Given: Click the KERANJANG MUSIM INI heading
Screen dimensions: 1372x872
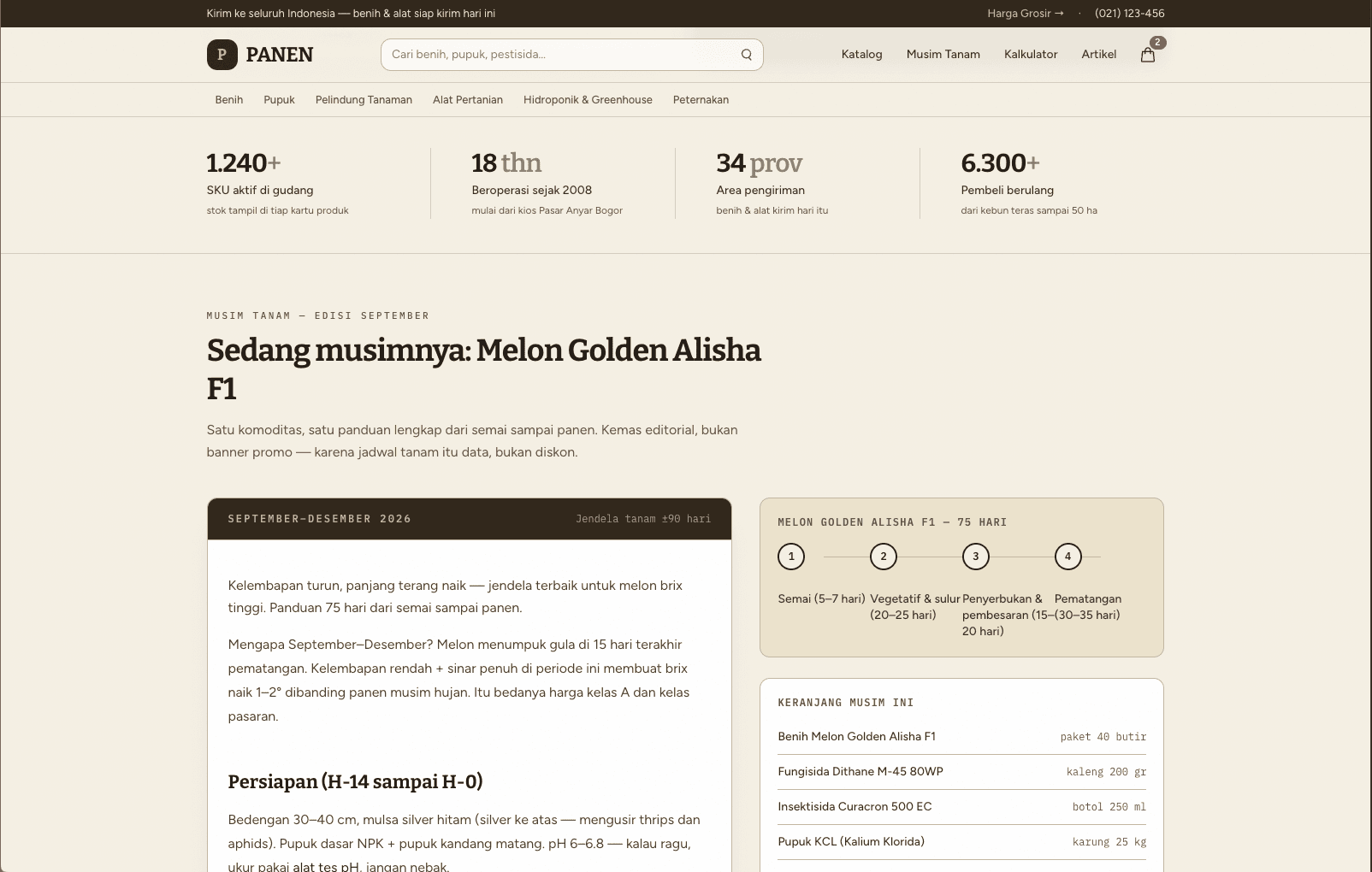Looking at the screenshot, I should pos(846,703).
